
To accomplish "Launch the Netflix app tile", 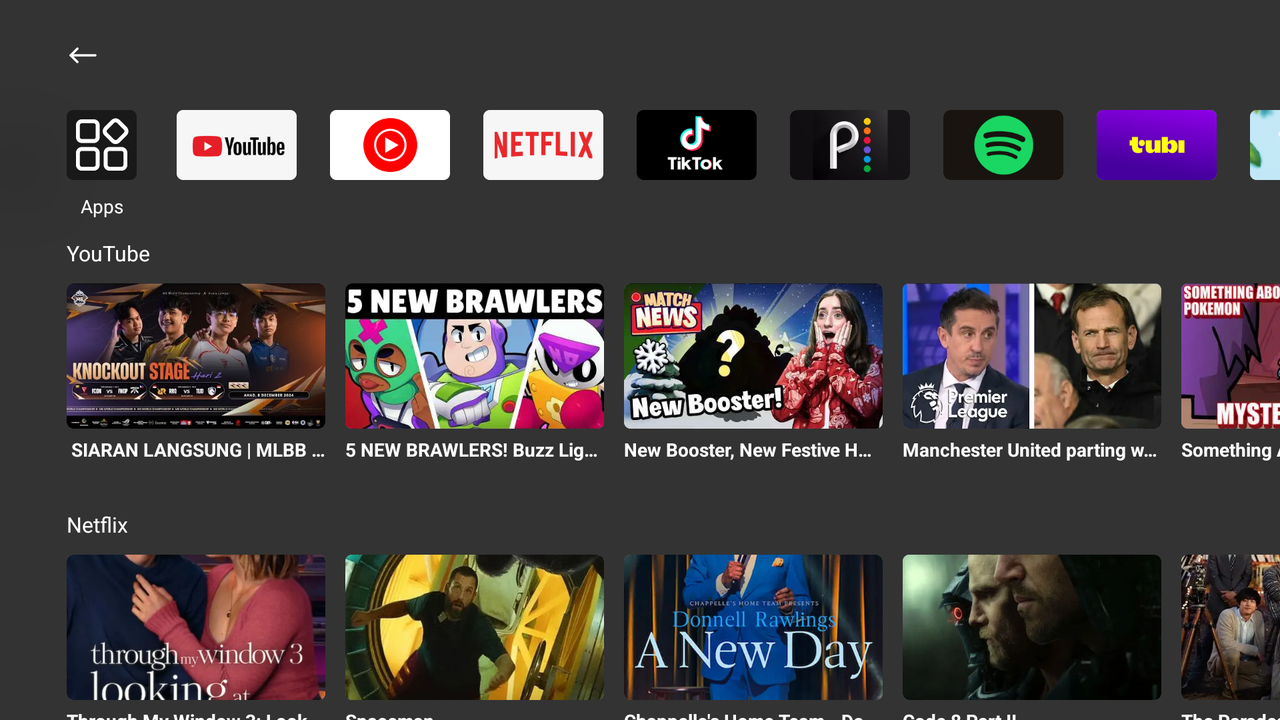I will pos(543,146).
